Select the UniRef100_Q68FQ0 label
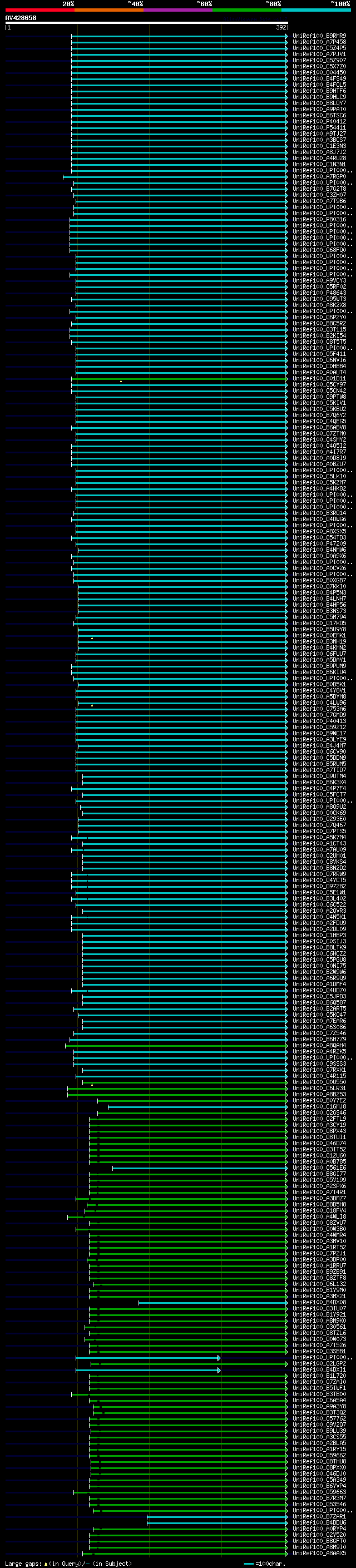 pos(319,250)
